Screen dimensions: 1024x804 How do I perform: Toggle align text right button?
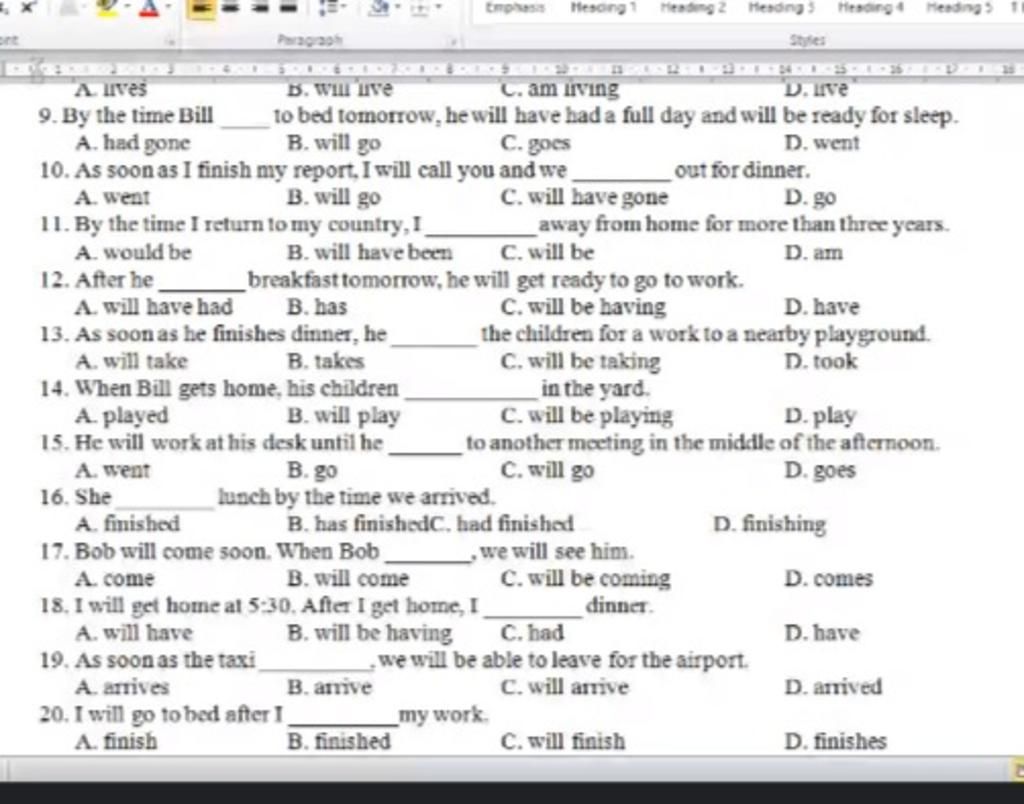point(261,7)
